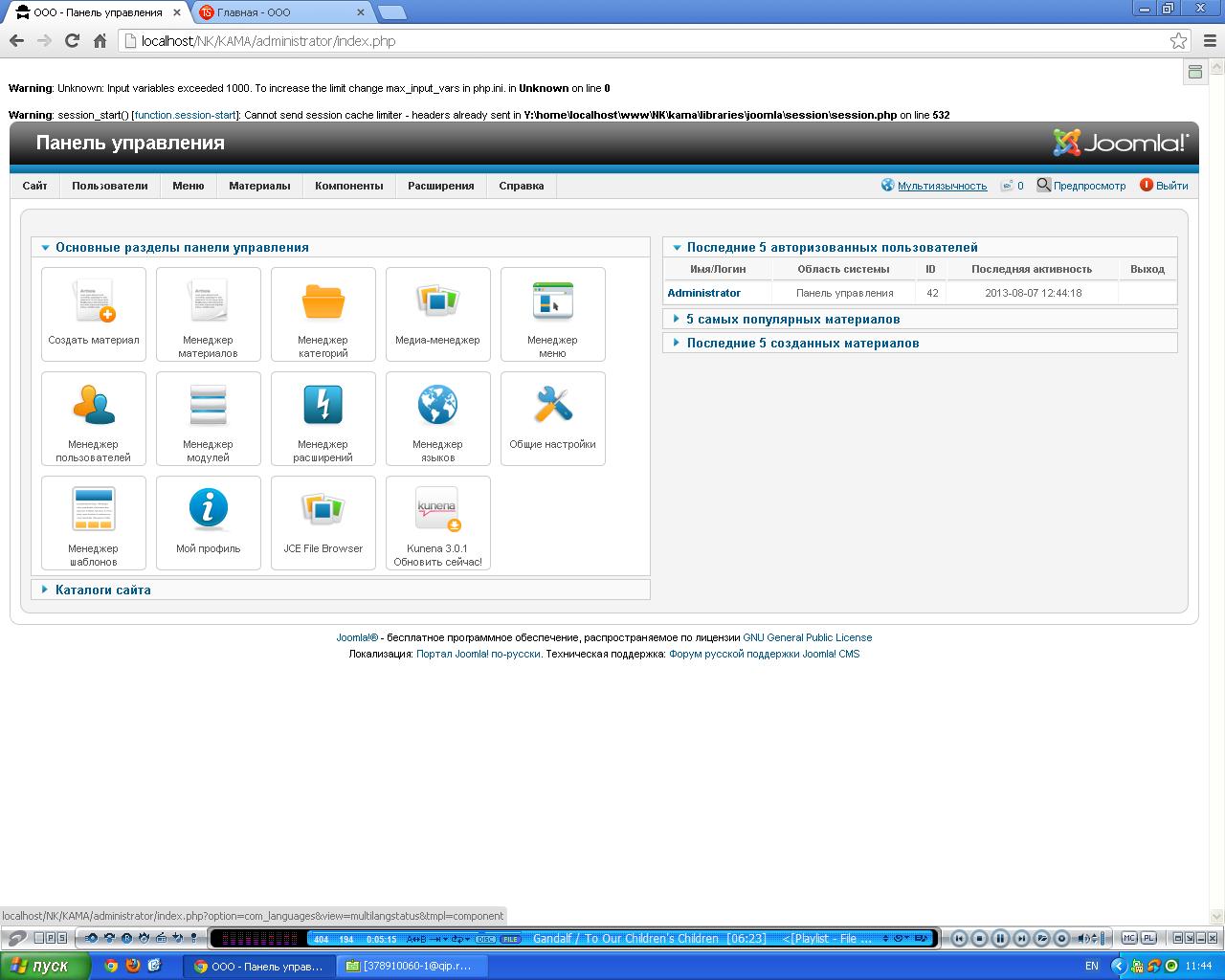Collapse 'Основные разделы панели управления' panel
This screenshot has width=1225, height=980.
182,247
